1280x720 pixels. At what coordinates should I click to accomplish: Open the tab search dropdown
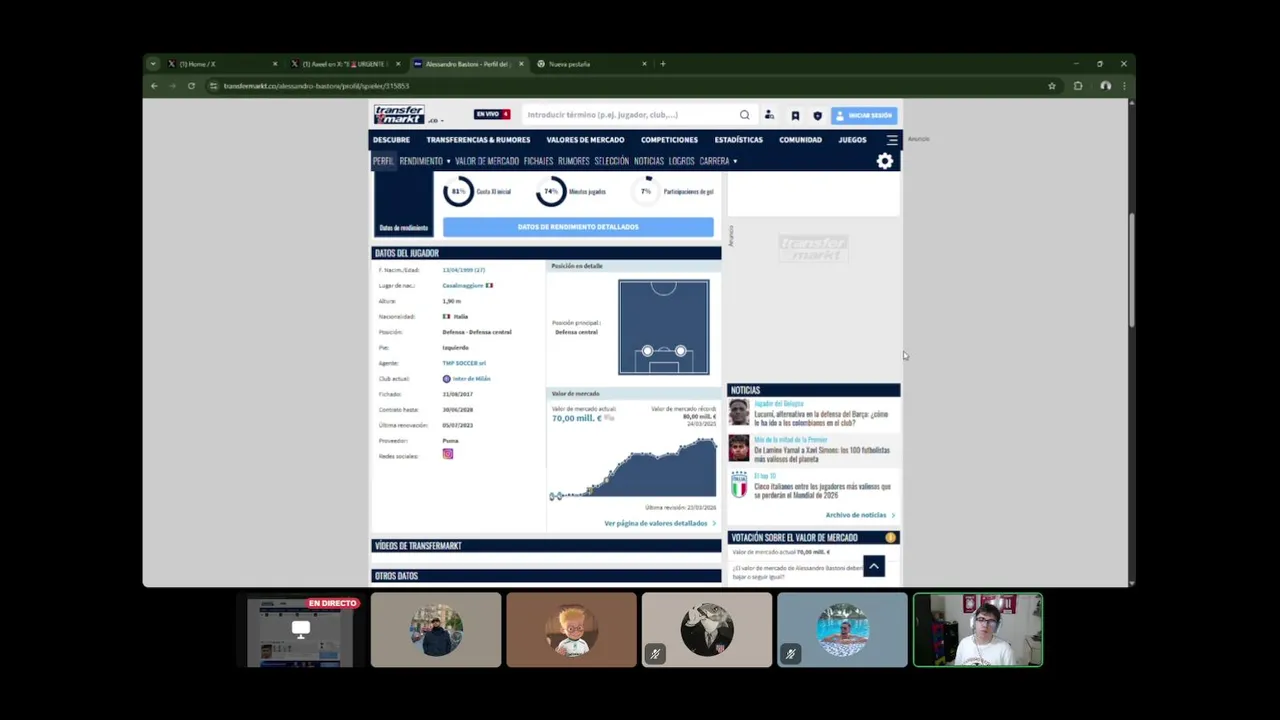pyautogui.click(x=153, y=64)
